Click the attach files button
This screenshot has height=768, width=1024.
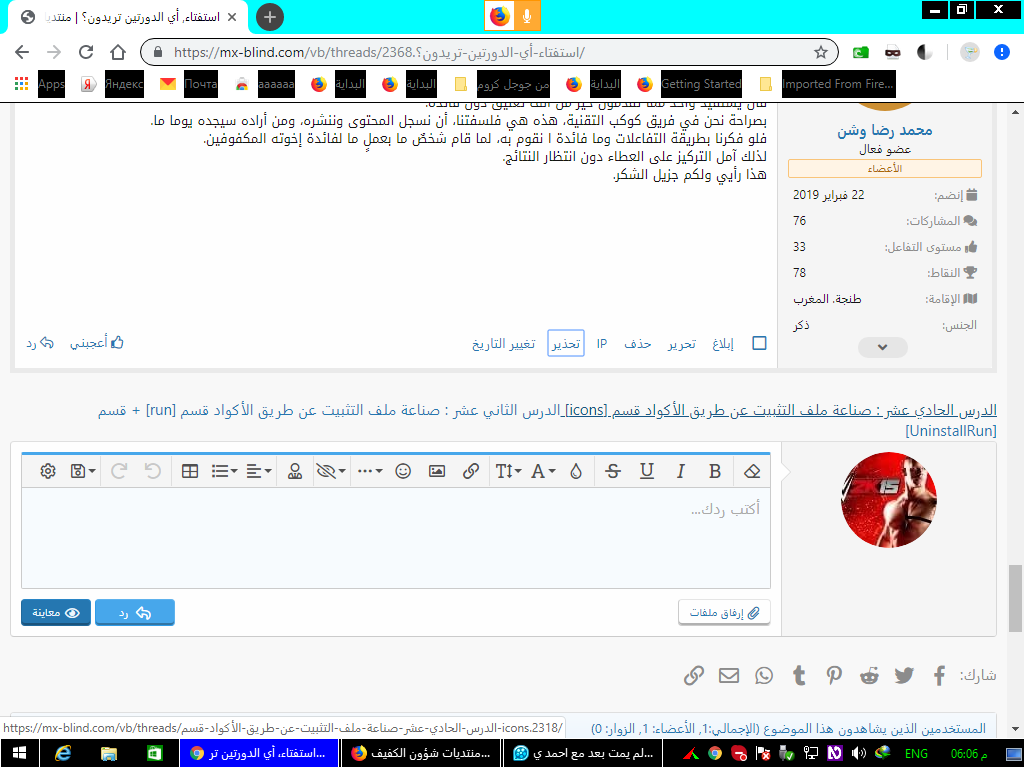point(724,612)
